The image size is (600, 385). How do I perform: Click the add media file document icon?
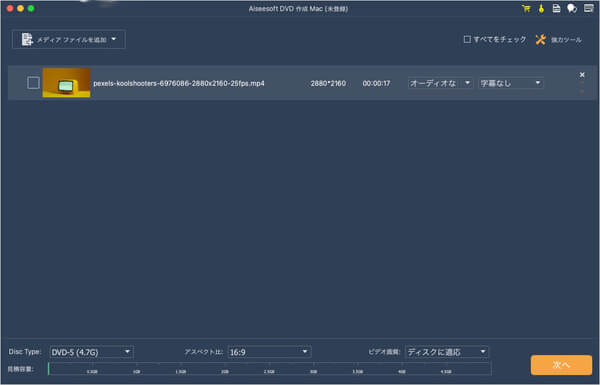(27, 39)
